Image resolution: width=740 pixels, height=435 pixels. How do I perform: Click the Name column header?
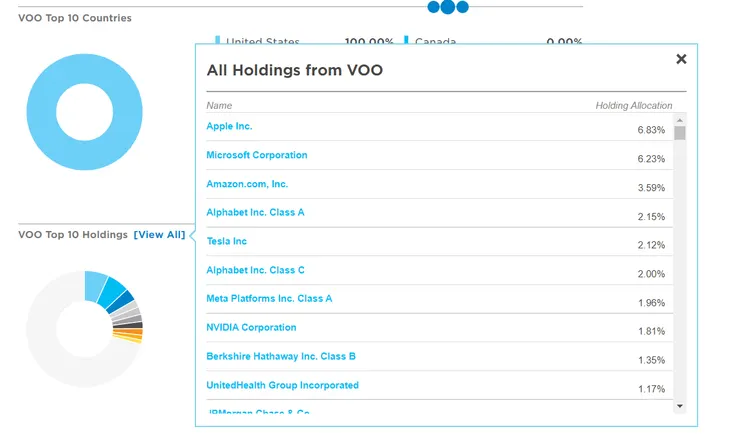coord(219,105)
